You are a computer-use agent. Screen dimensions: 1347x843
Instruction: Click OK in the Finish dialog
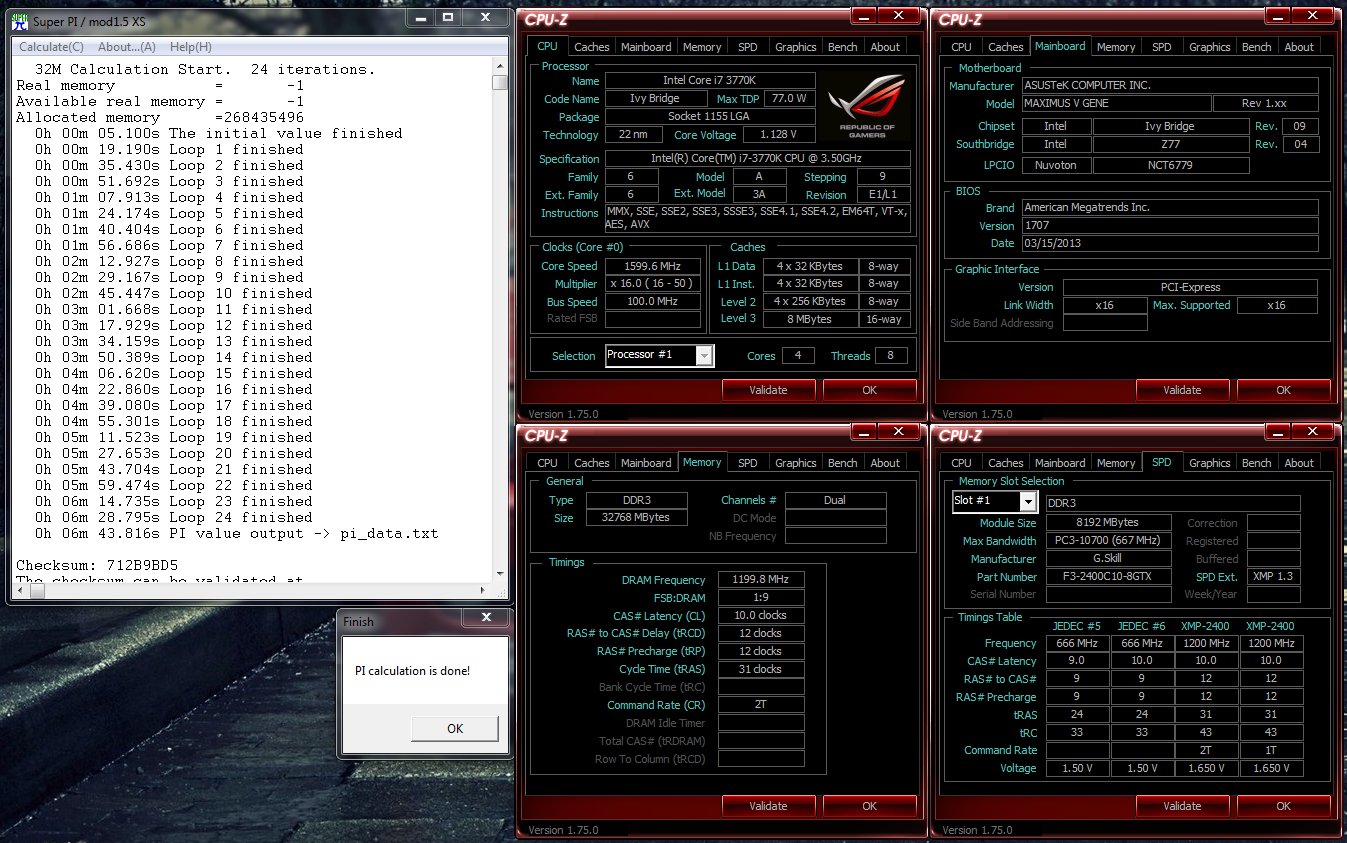(x=455, y=728)
